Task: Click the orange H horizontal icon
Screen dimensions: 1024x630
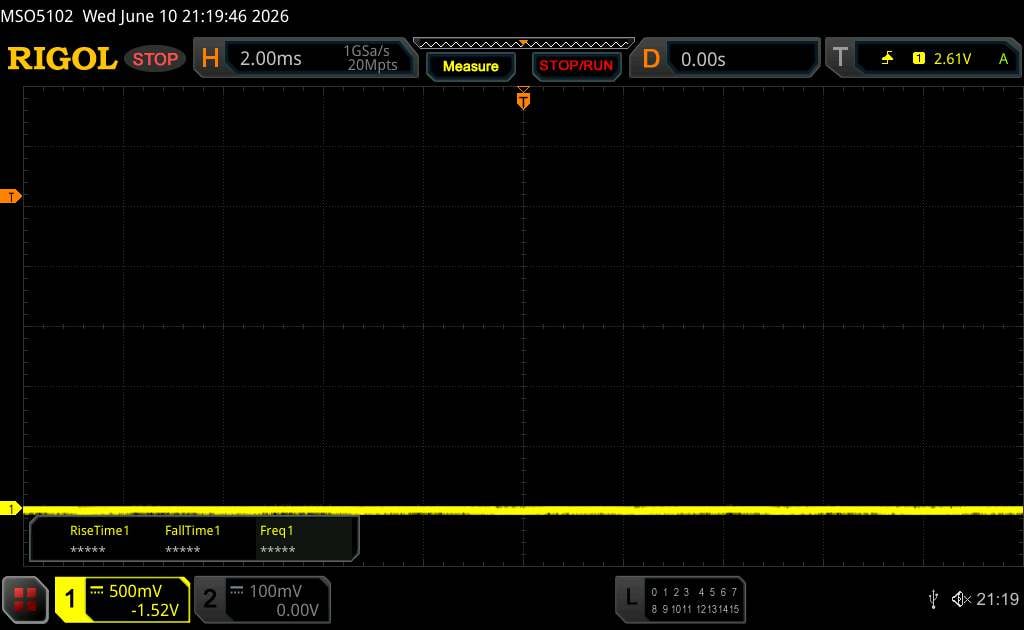Action: click(x=210, y=59)
